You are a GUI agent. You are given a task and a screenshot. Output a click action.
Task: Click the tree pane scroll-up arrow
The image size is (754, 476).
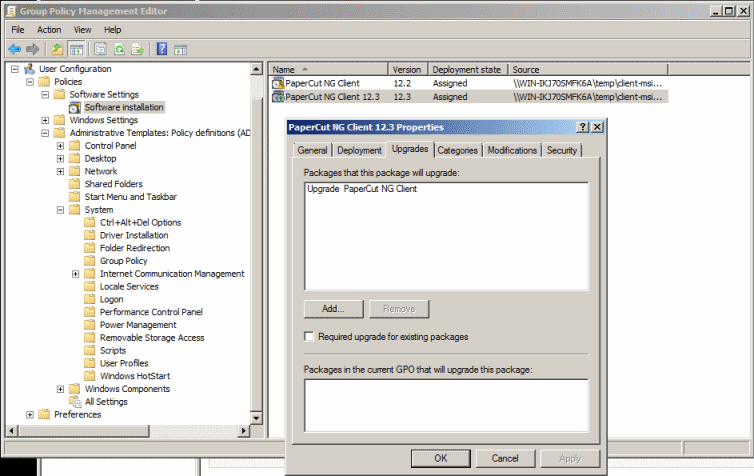[x=256, y=69]
